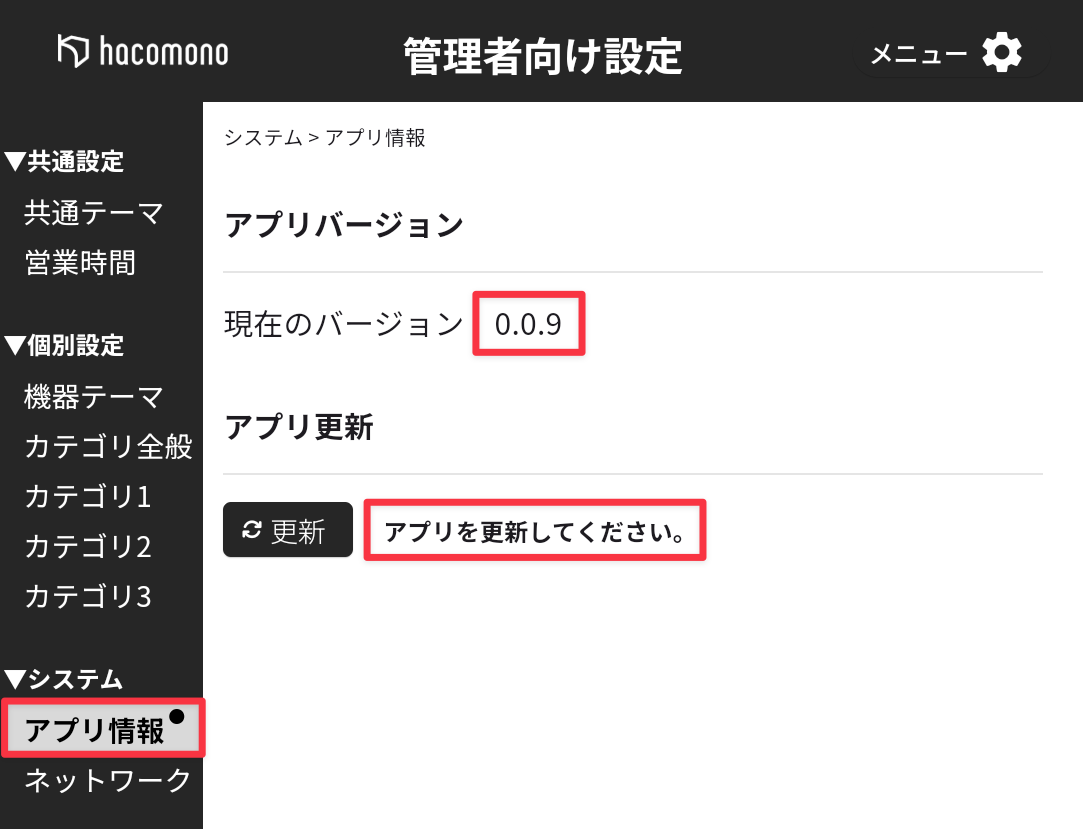Select カテゴリ2 in the sidebar
The width and height of the screenshot is (1083, 829).
(88, 547)
